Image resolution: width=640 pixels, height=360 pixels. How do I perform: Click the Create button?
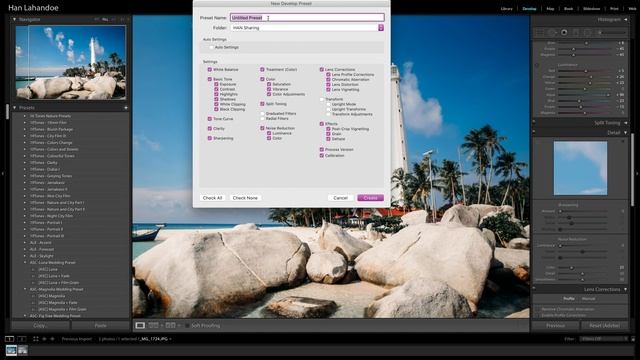tap(371, 198)
